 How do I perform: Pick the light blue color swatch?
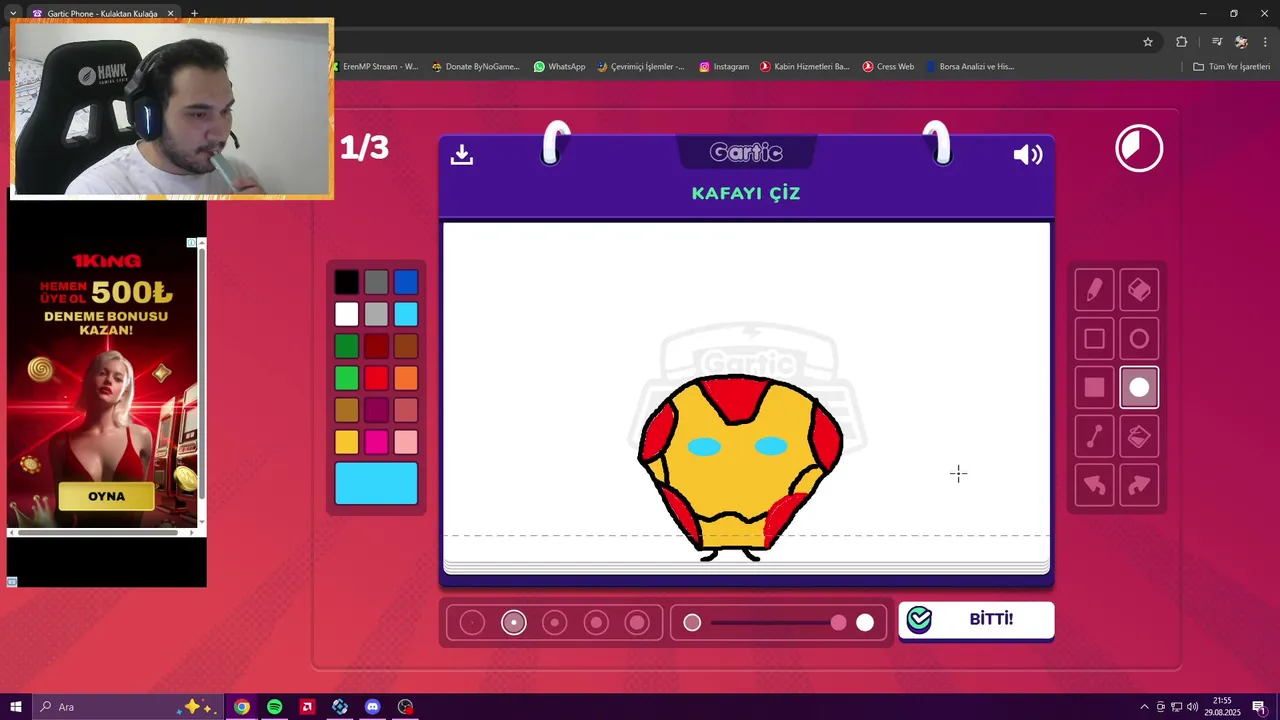(x=405, y=314)
